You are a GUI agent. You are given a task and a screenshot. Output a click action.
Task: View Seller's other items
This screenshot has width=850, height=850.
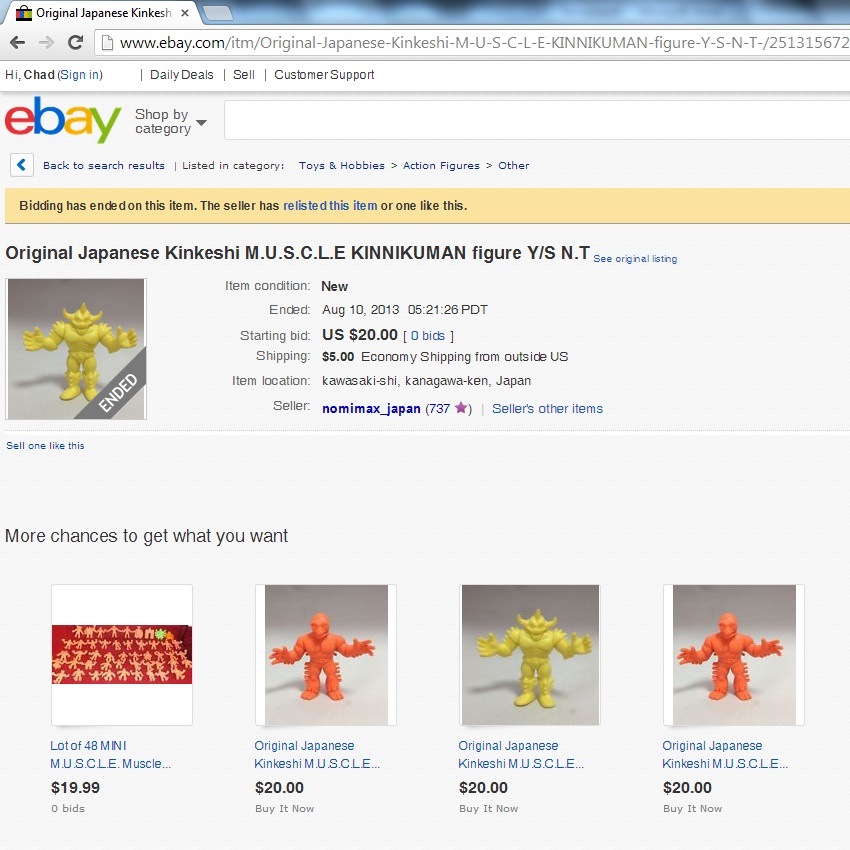pyautogui.click(x=548, y=409)
